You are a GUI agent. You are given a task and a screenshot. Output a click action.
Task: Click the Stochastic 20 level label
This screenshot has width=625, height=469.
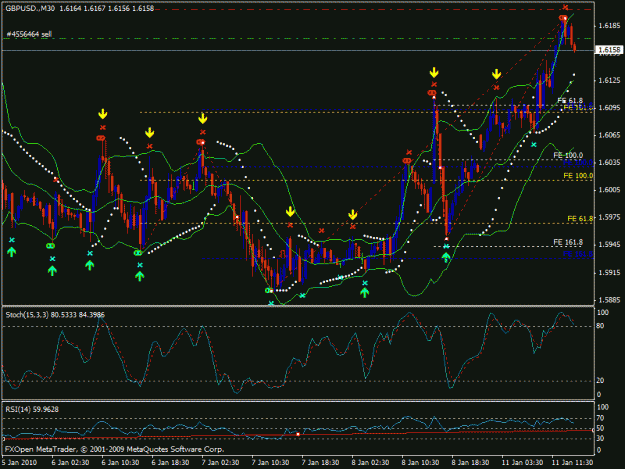coord(601,381)
